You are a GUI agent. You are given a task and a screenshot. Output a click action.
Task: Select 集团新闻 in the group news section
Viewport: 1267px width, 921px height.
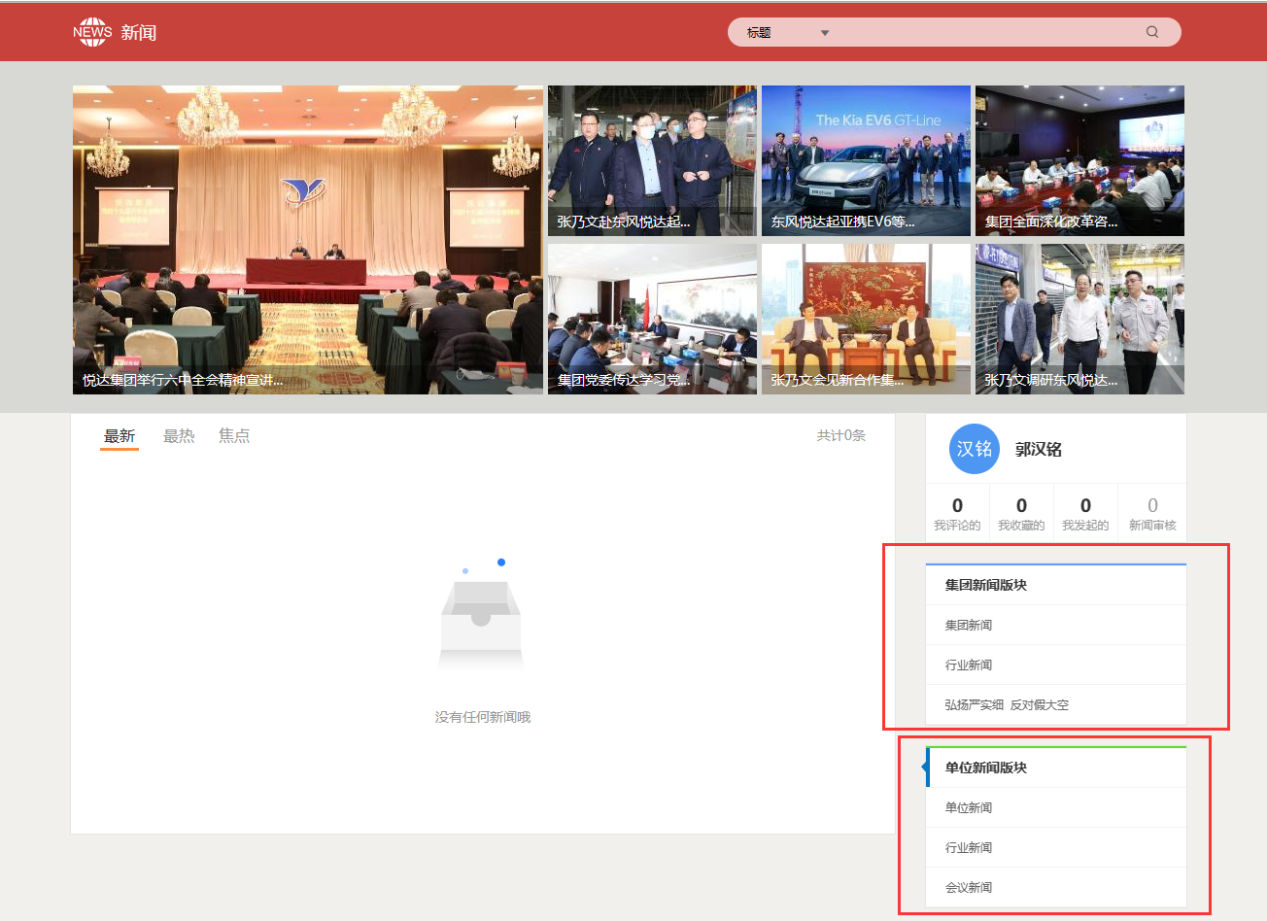tap(968, 625)
